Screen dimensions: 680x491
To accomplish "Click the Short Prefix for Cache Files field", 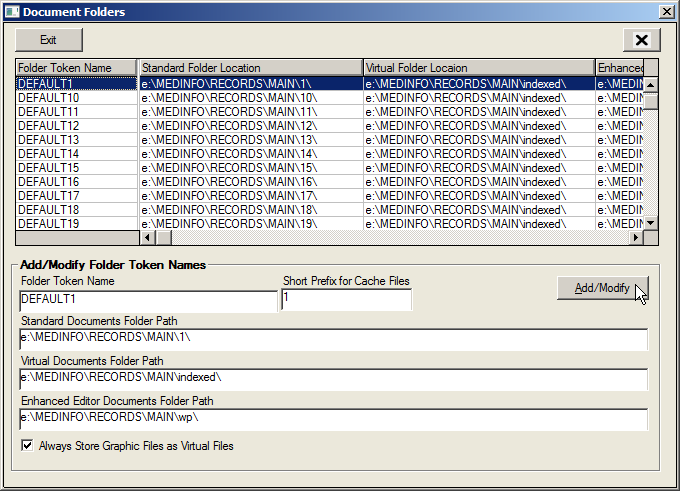I will coord(347,300).
